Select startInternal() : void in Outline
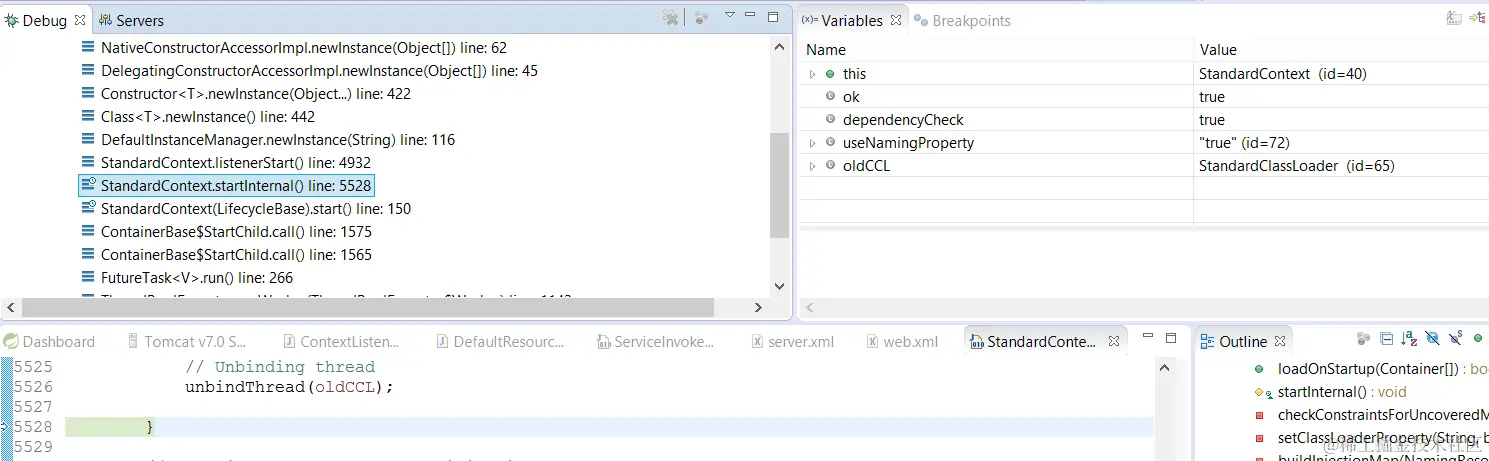This screenshot has width=1489, height=461. tap(1330, 392)
